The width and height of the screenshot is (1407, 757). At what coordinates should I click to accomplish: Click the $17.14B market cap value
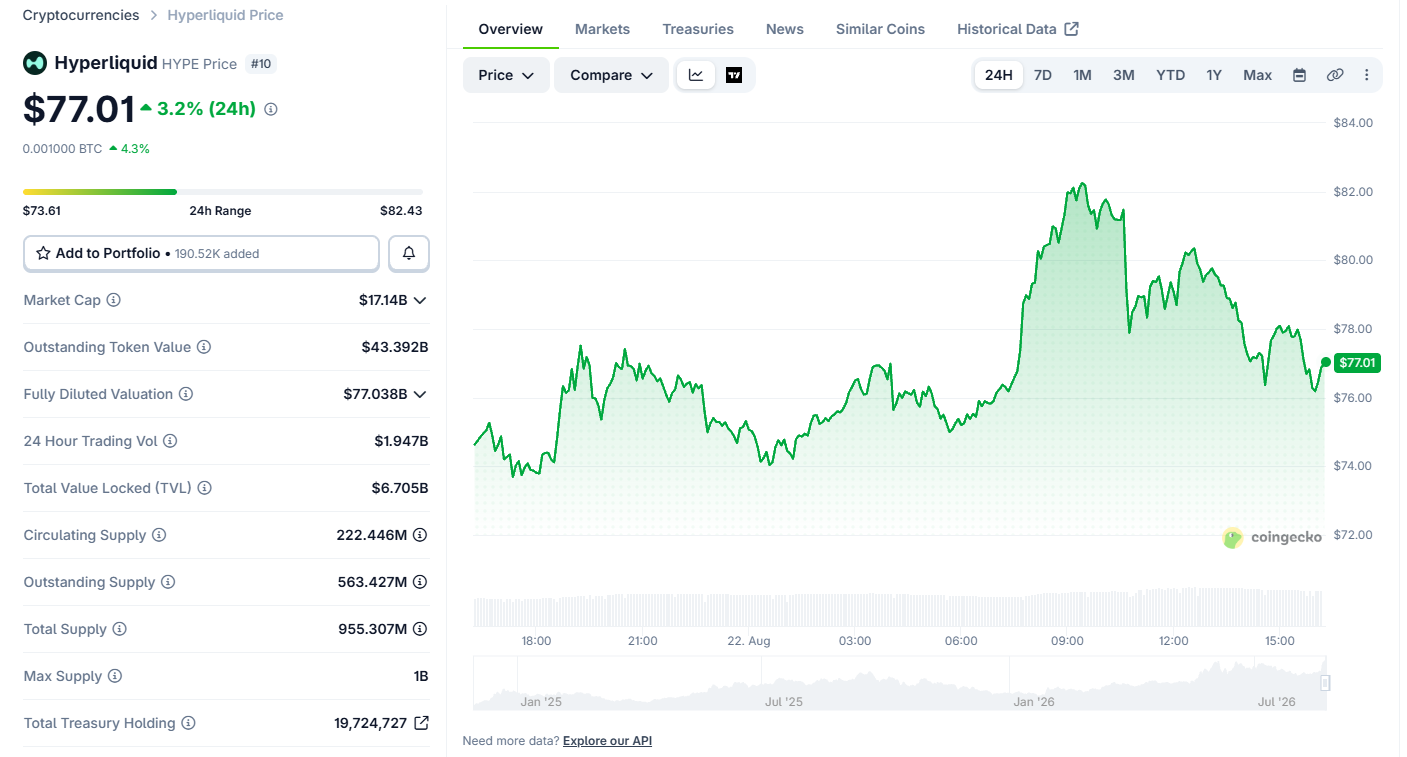[383, 300]
